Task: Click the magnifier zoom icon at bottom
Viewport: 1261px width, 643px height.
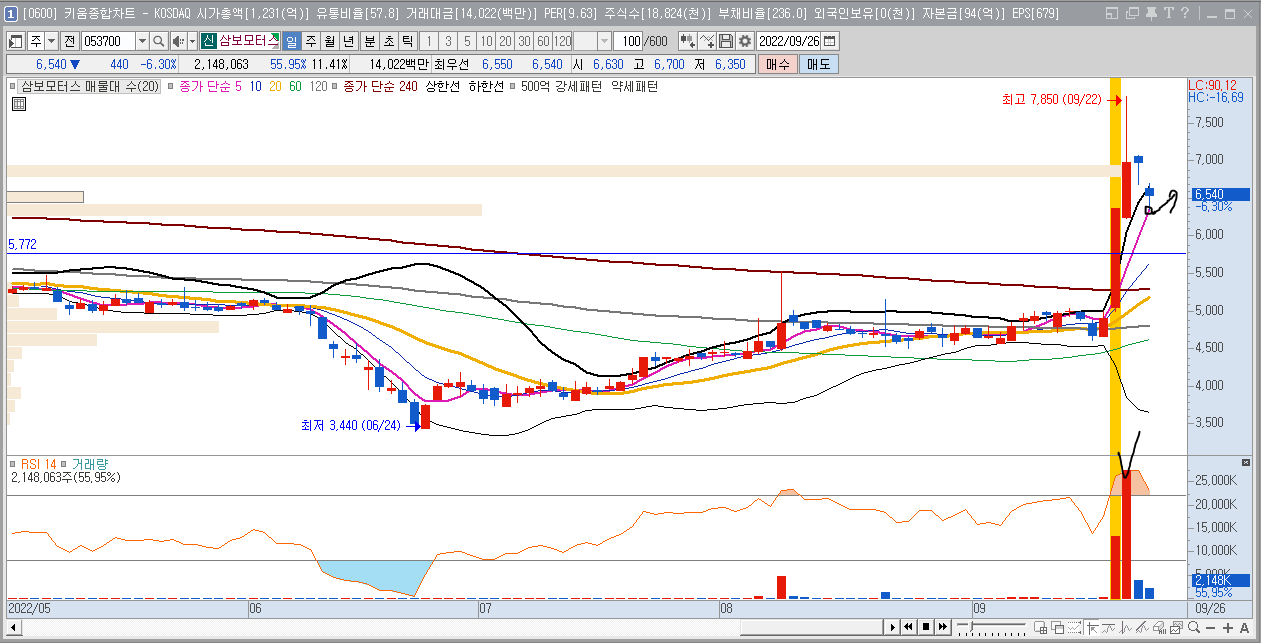Action: (x=1194, y=628)
